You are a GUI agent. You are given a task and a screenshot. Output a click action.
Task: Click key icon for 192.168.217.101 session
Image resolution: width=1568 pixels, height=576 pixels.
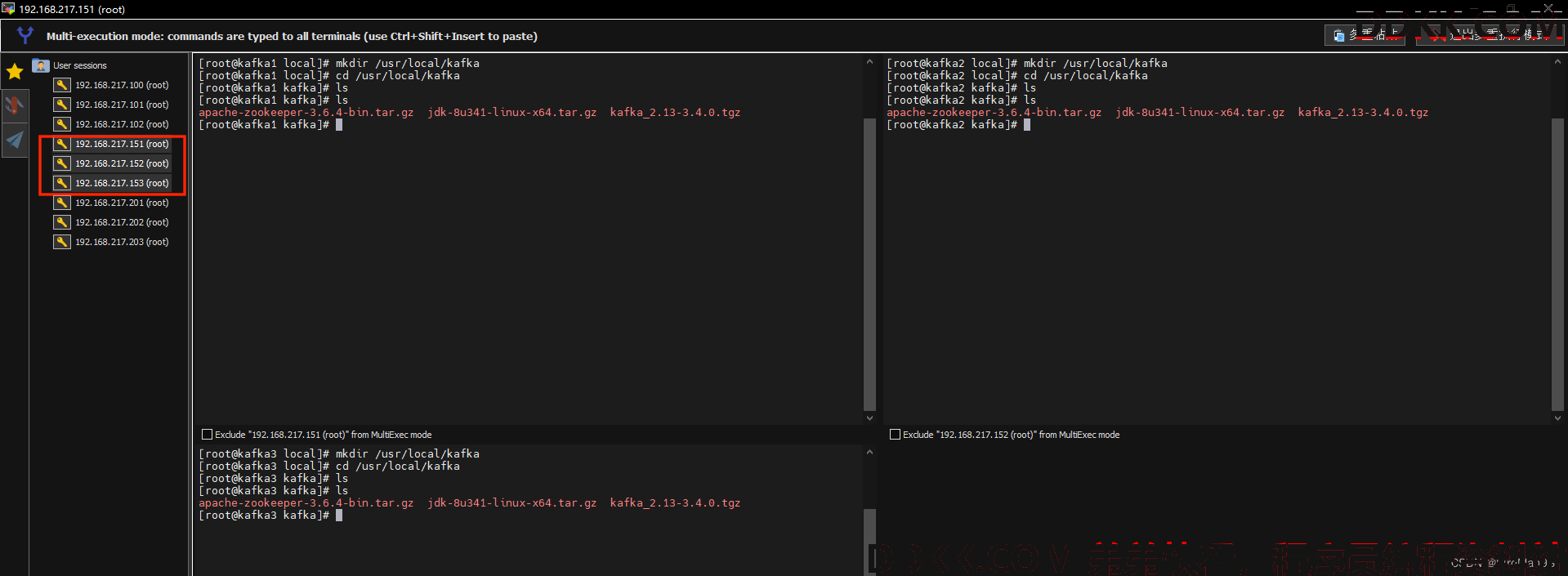click(x=62, y=105)
